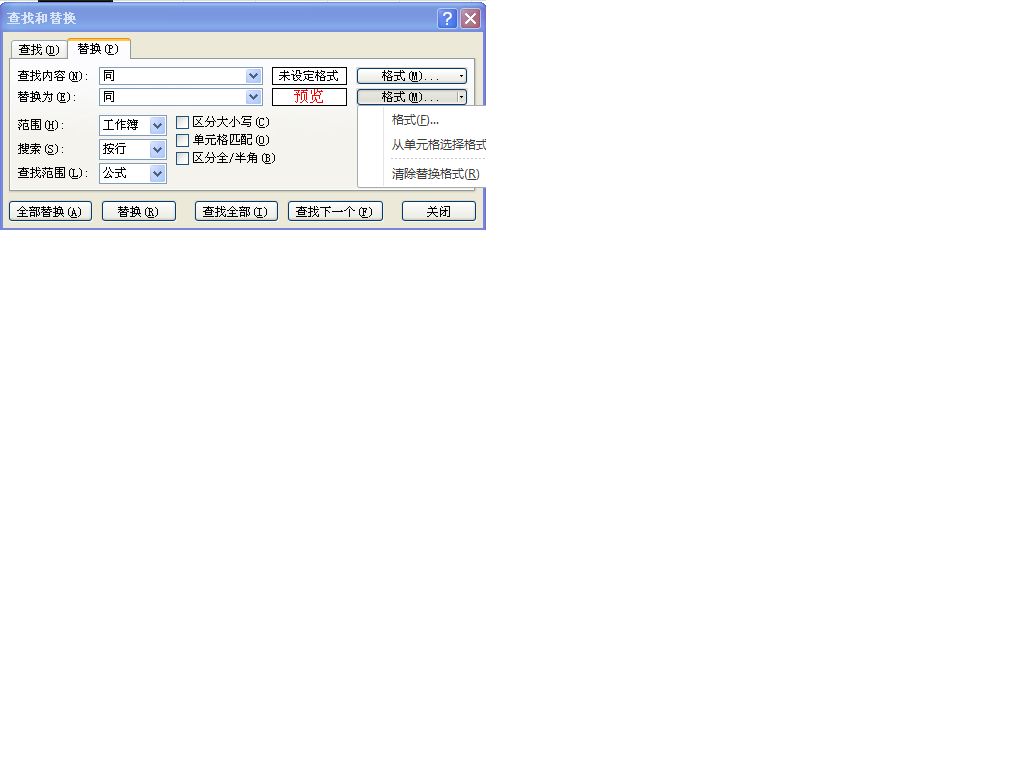Open the 搜索 dropdown showing 按行
Screen dimensions: 1024x768
click(157, 149)
